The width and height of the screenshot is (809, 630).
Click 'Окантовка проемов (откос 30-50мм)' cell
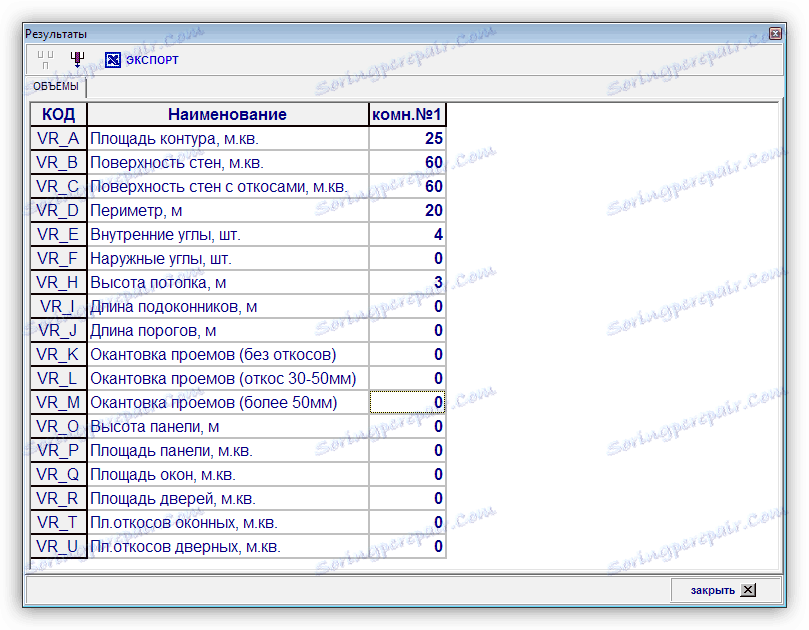click(228, 379)
